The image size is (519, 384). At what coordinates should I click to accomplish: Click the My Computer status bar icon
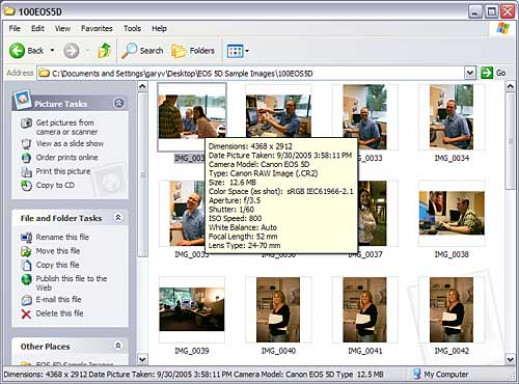coord(416,374)
